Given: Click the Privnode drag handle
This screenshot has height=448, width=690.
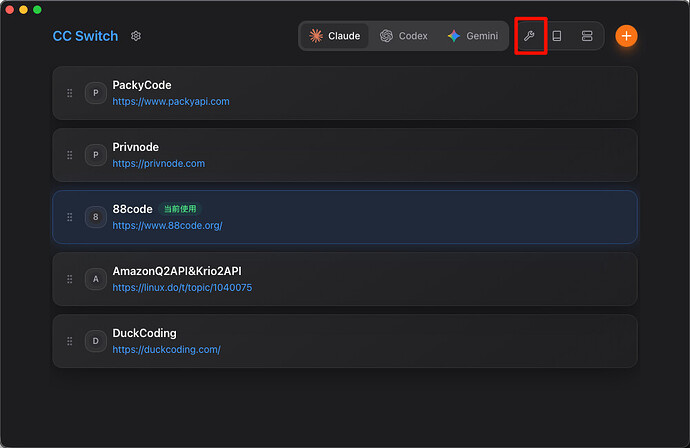Looking at the screenshot, I should click(70, 155).
